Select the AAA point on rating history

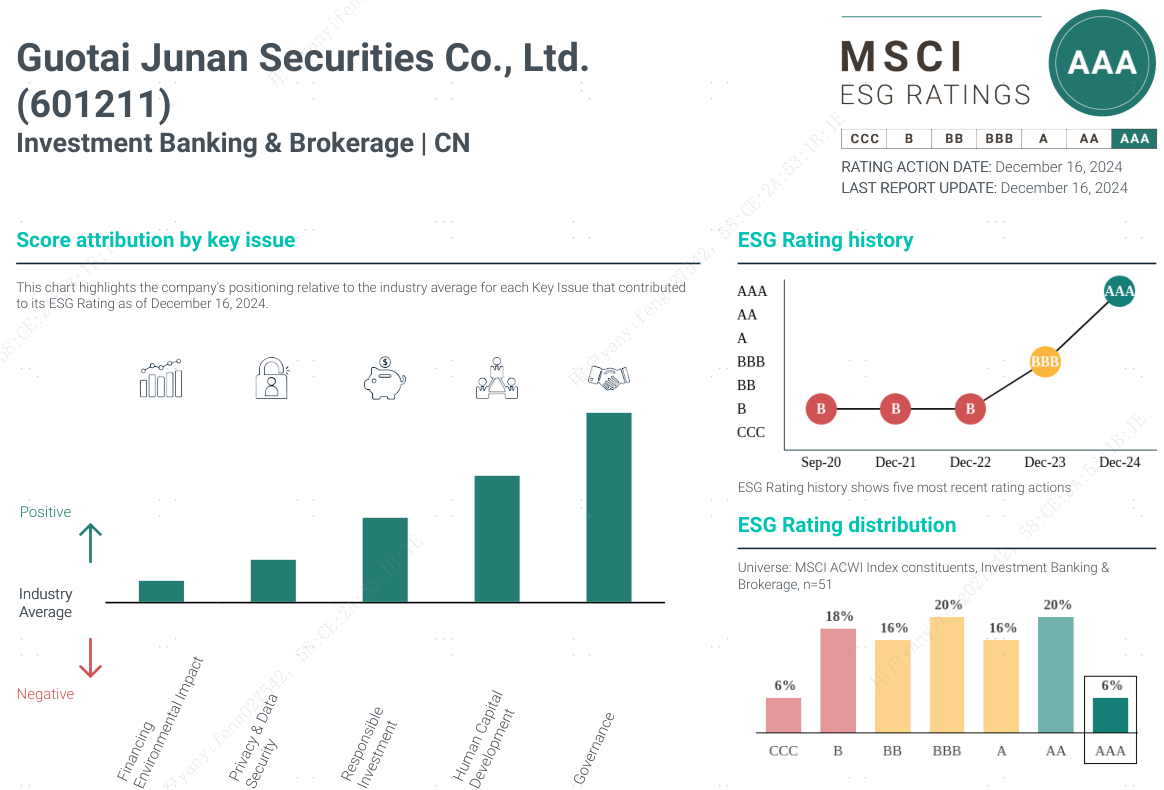coord(1119,292)
